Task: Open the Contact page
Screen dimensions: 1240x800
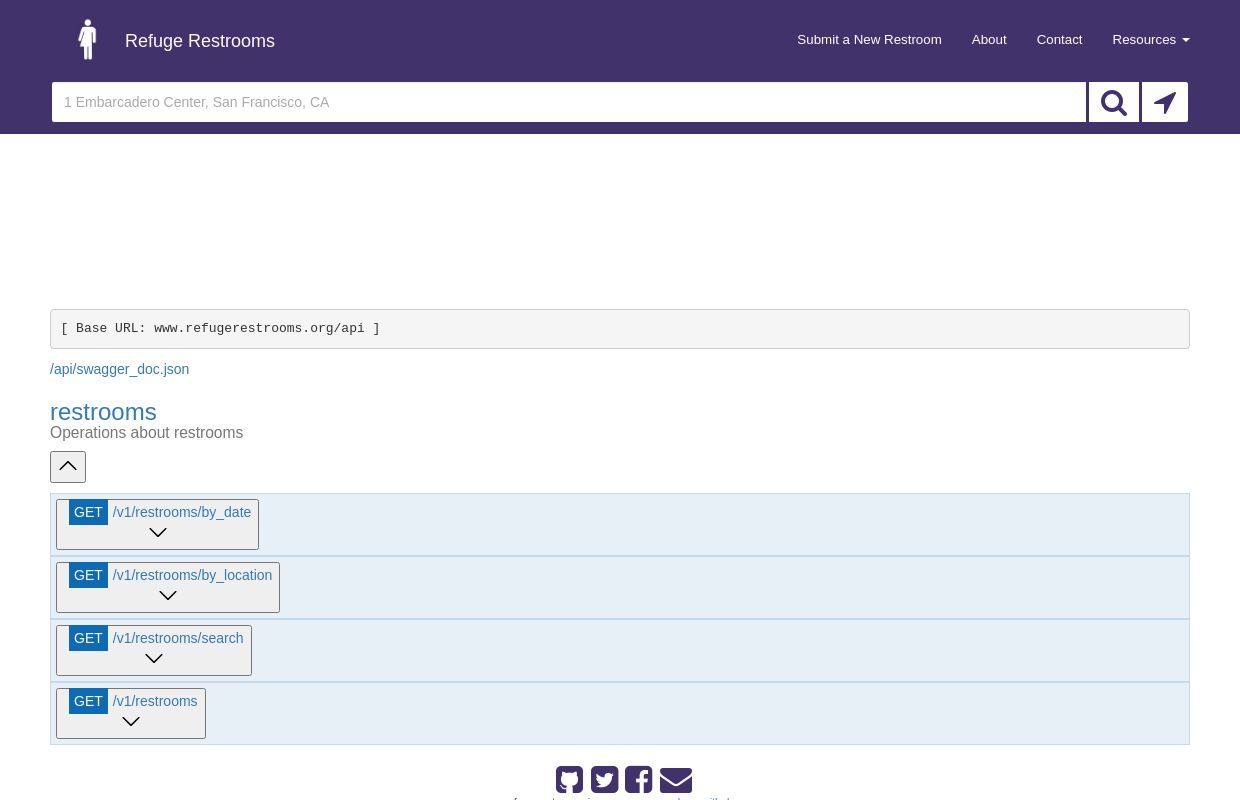Action: [1059, 40]
